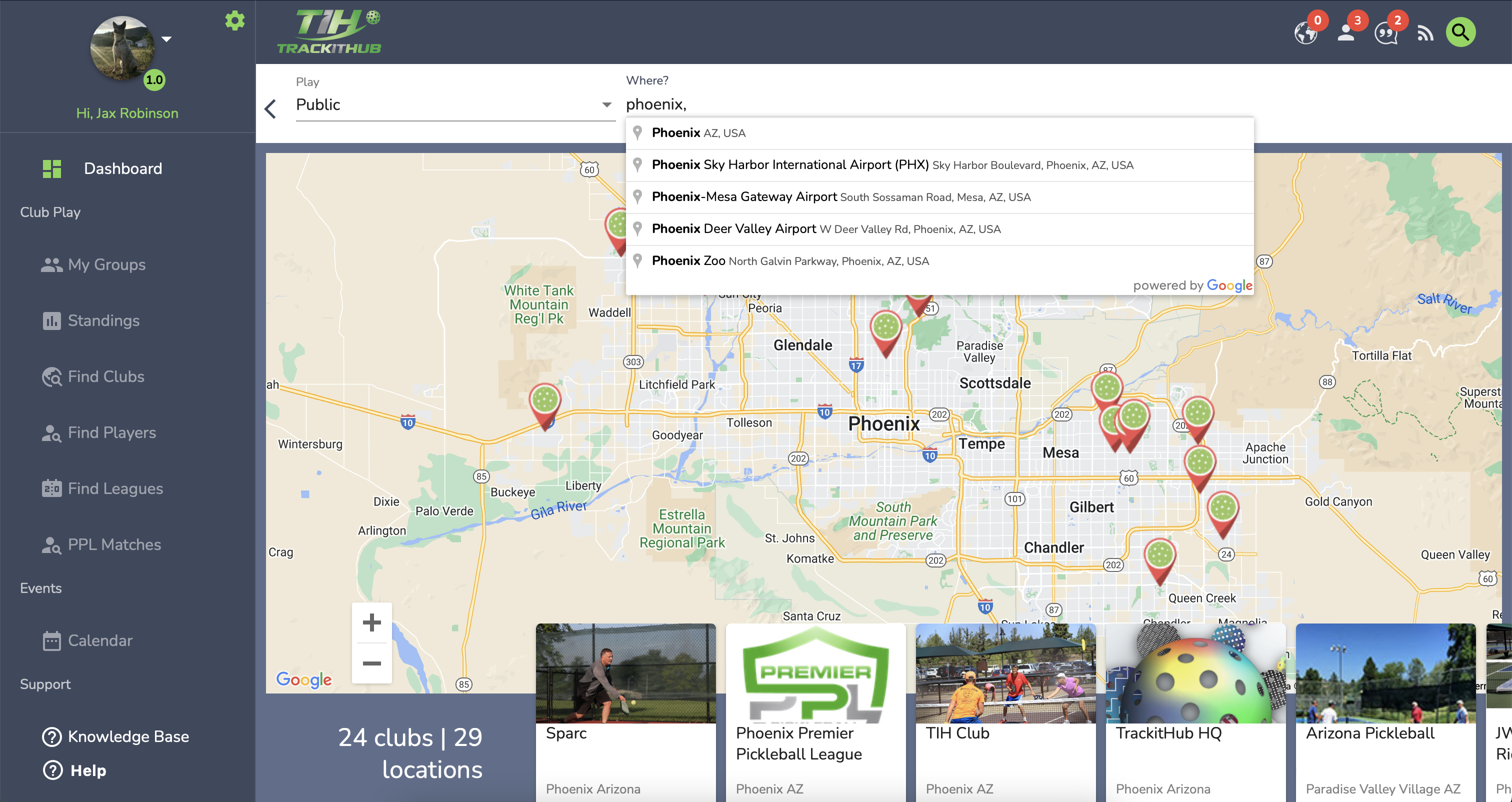Open Find Clubs in sidebar

[105, 377]
